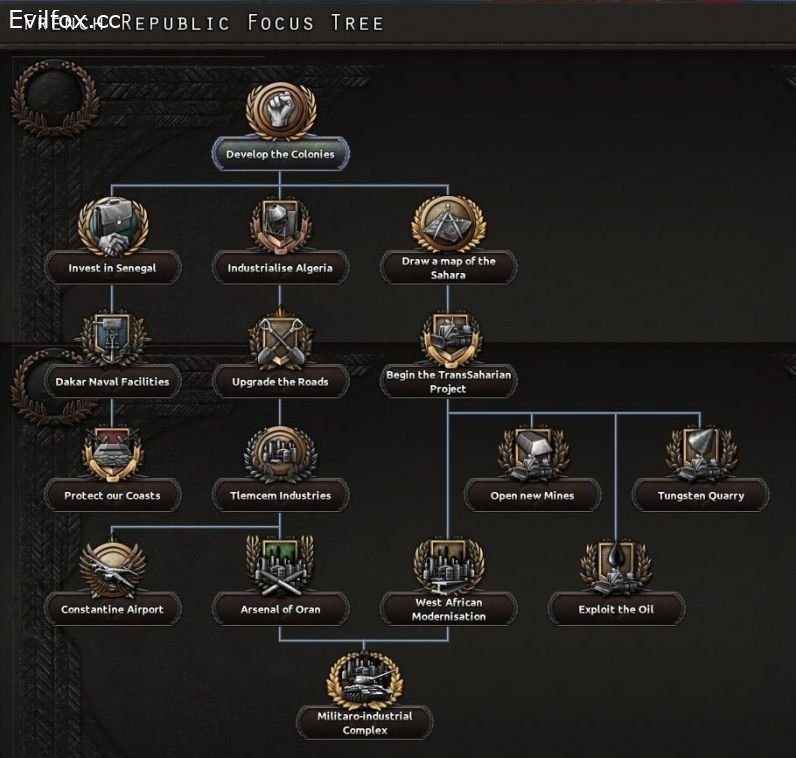Click the Arsenal of Oran label
This screenshot has height=758, width=796.
pos(280,609)
